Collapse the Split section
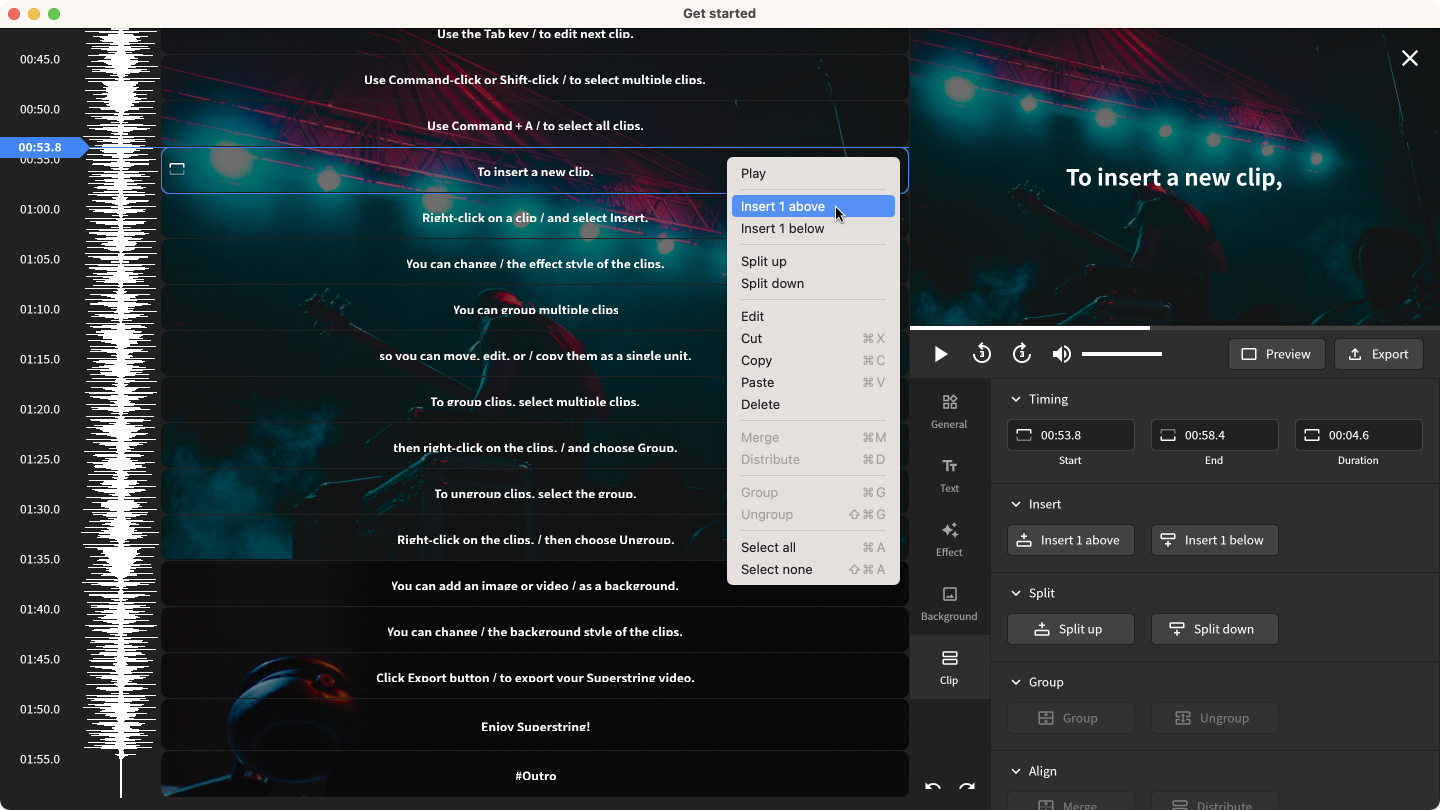Screen dimensions: 1440x810 1017,593
